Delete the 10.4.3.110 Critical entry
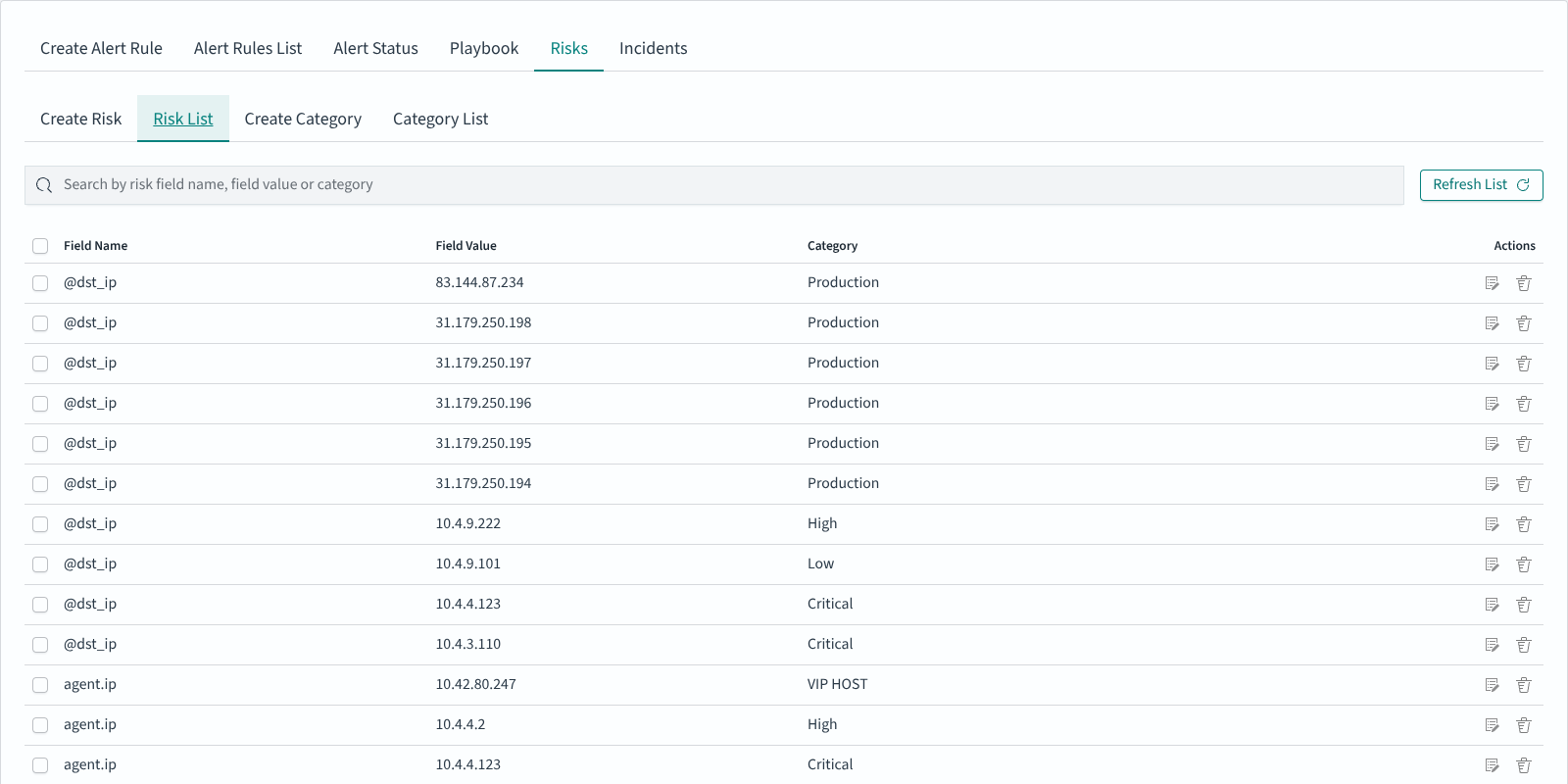 pos(1524,645)
